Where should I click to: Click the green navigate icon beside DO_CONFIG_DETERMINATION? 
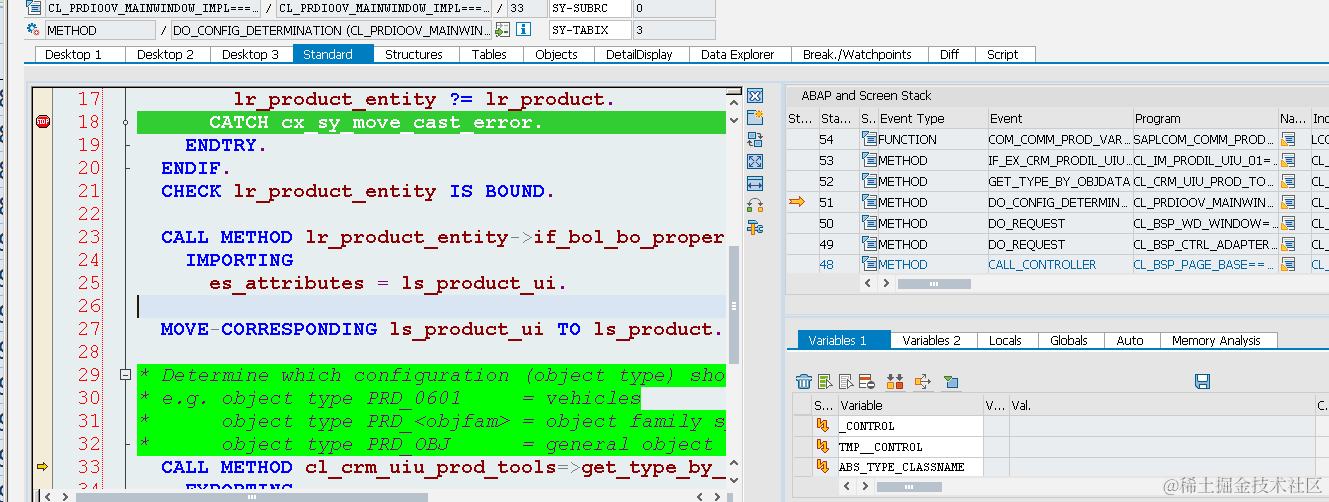(x=503, y=30)
